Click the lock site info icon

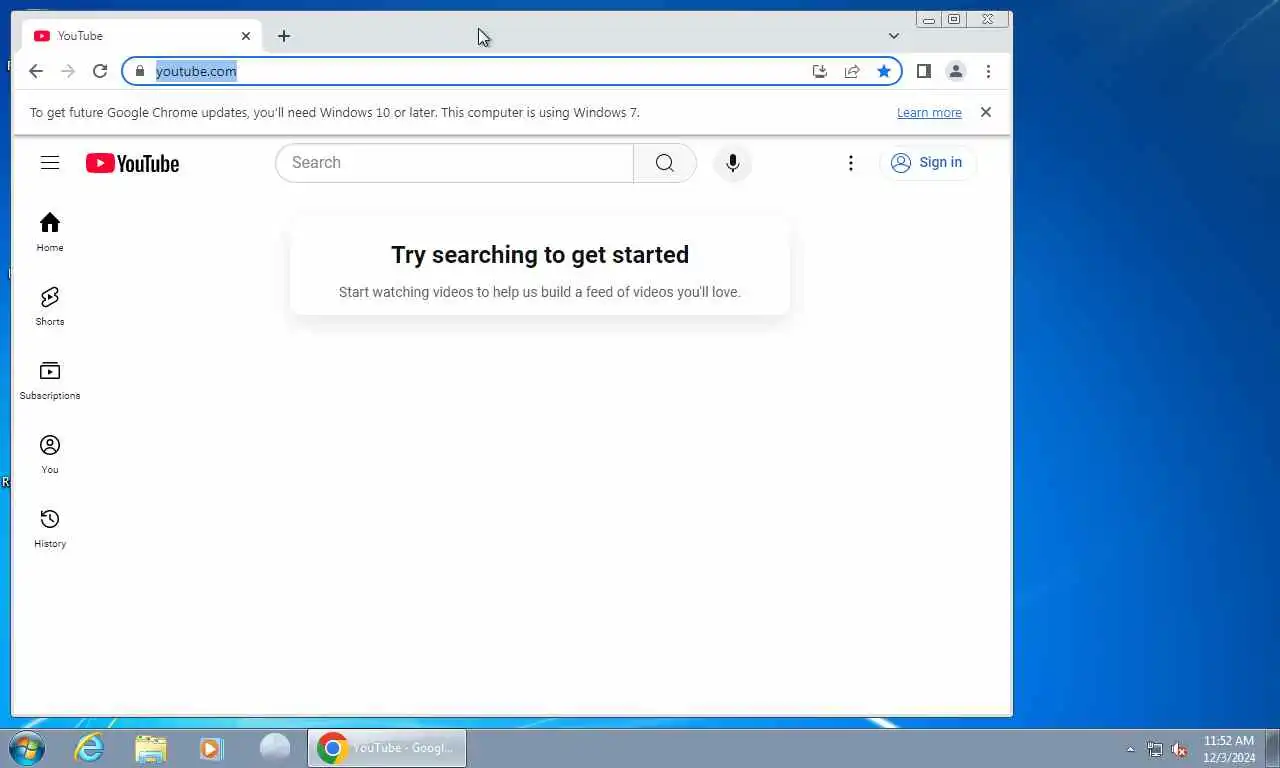(140, 71)
